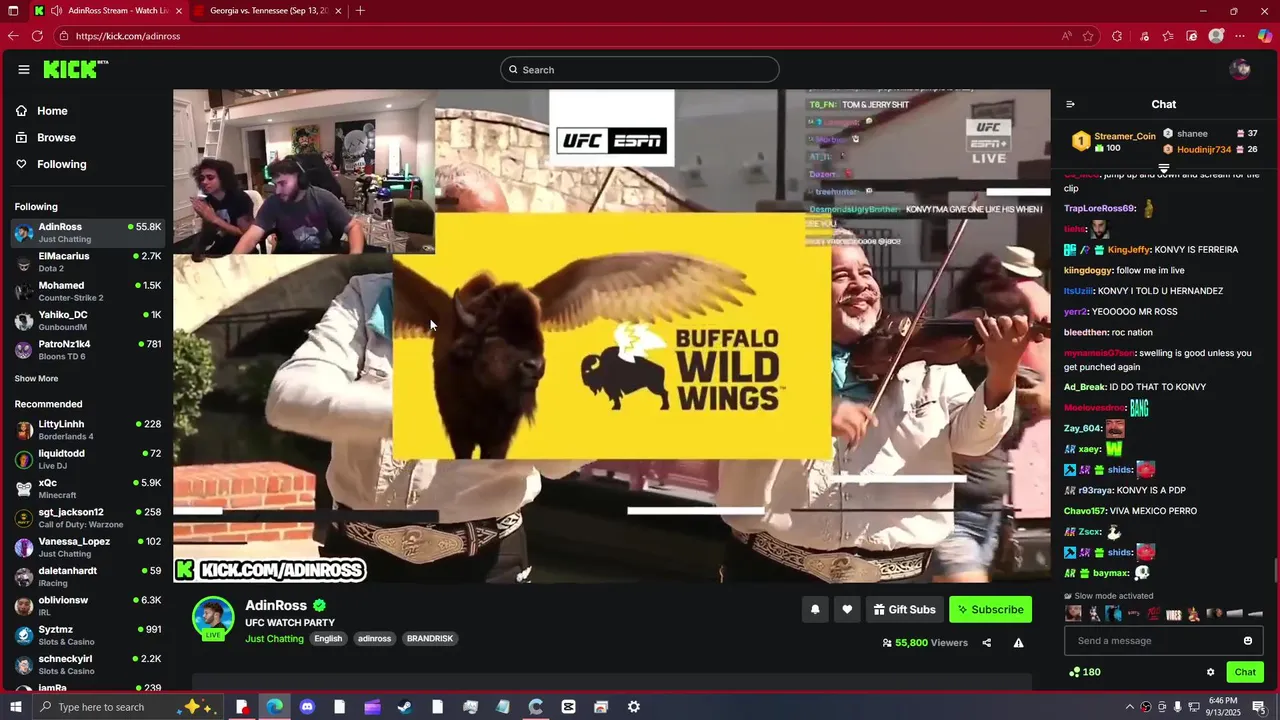Click Gift Subs button
This screenshot has width=1280, height=720.
coord(905,610)
